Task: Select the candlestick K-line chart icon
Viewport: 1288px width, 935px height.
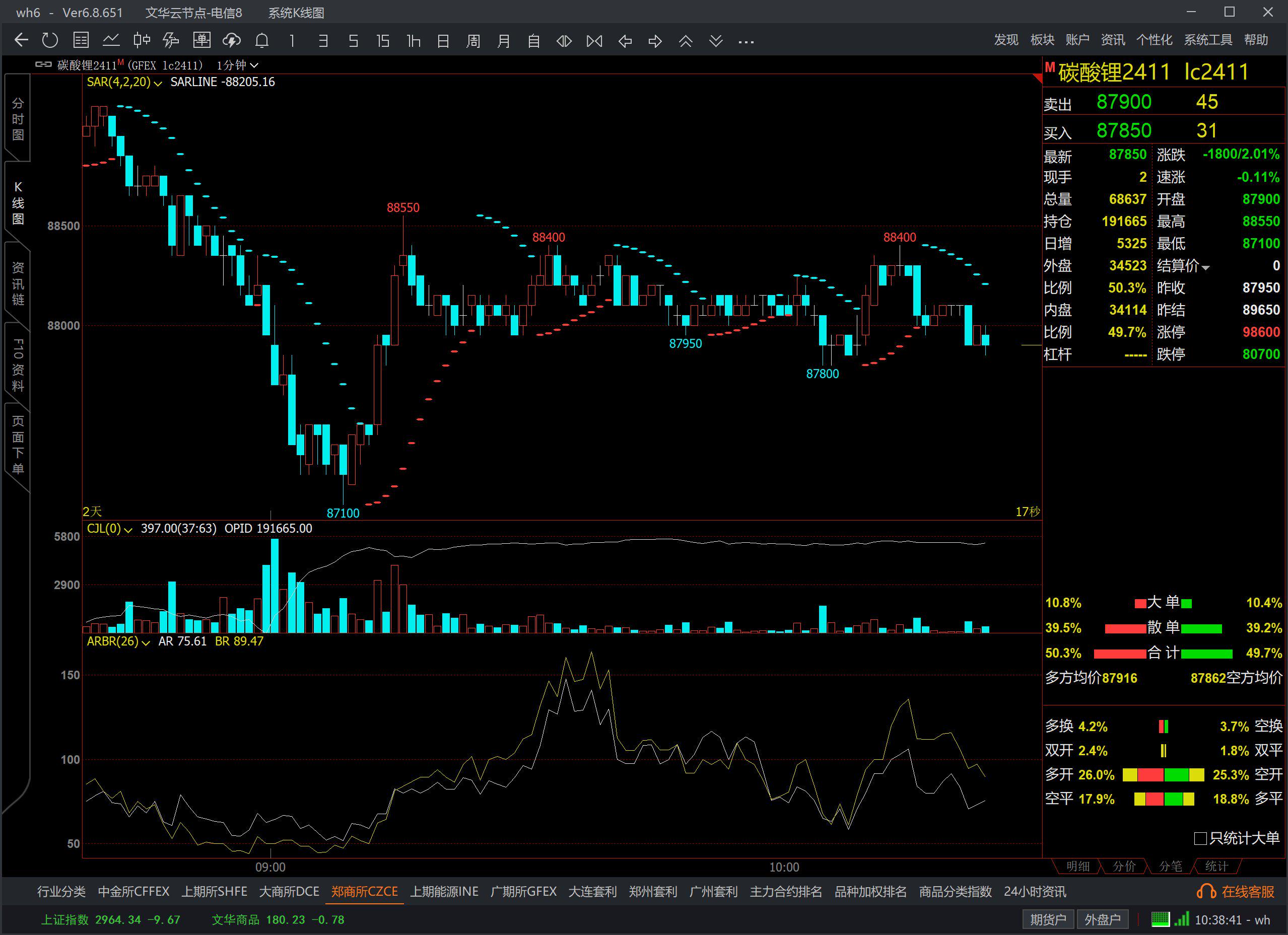Action: coord(142,40)
